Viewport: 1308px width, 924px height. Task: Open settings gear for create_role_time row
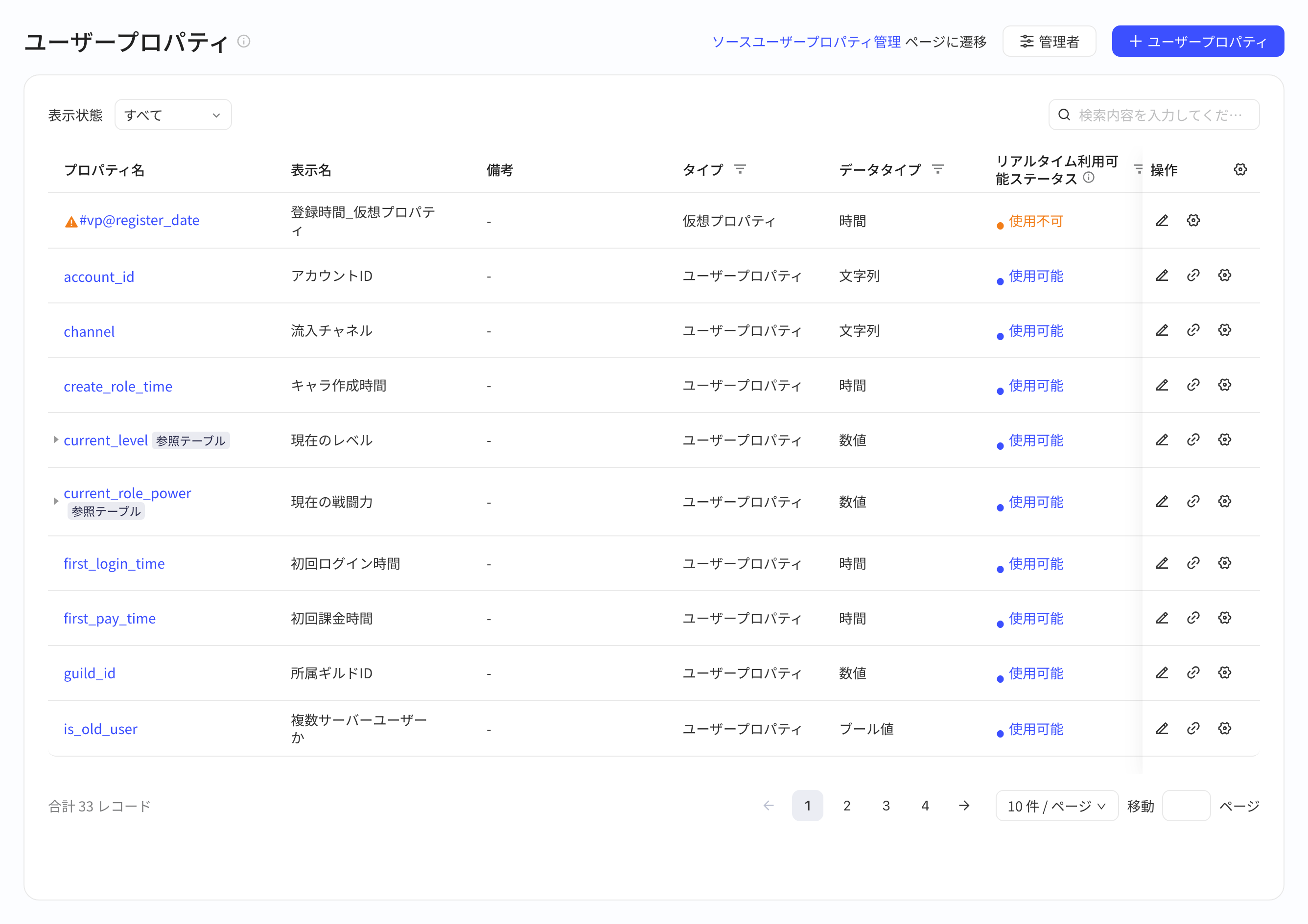pos(1224,385)
